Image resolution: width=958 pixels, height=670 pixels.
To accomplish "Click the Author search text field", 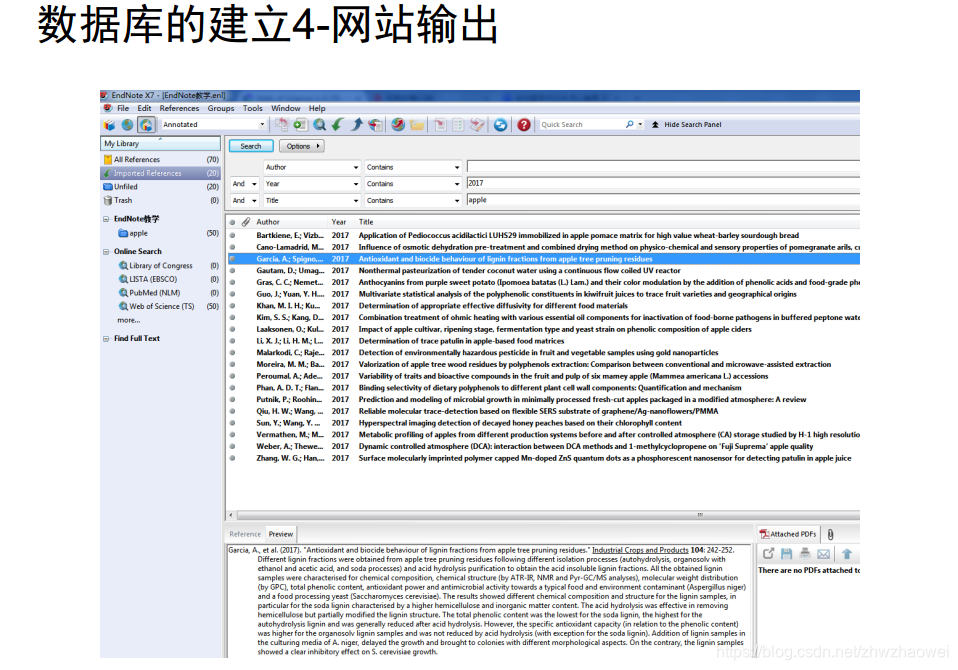I will click(x=663, y=166).
